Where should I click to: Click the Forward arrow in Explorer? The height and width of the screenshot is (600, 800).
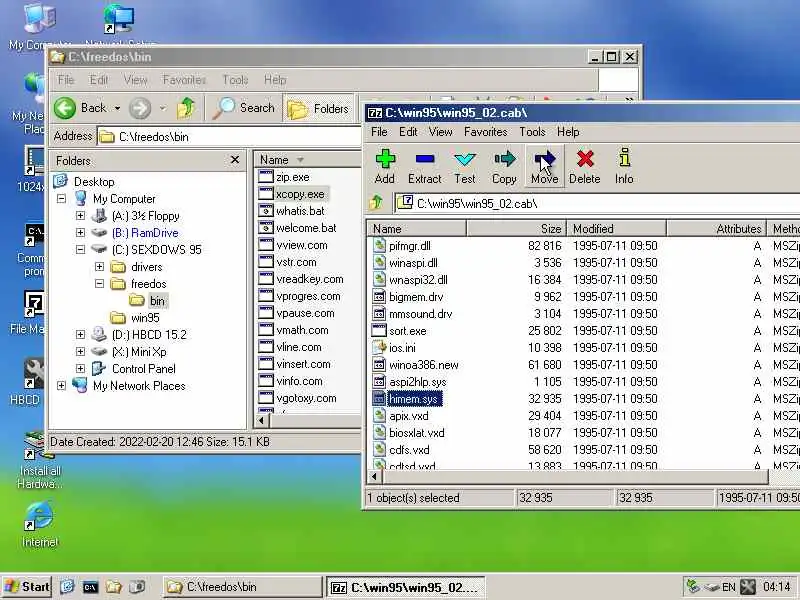(140, 108)
